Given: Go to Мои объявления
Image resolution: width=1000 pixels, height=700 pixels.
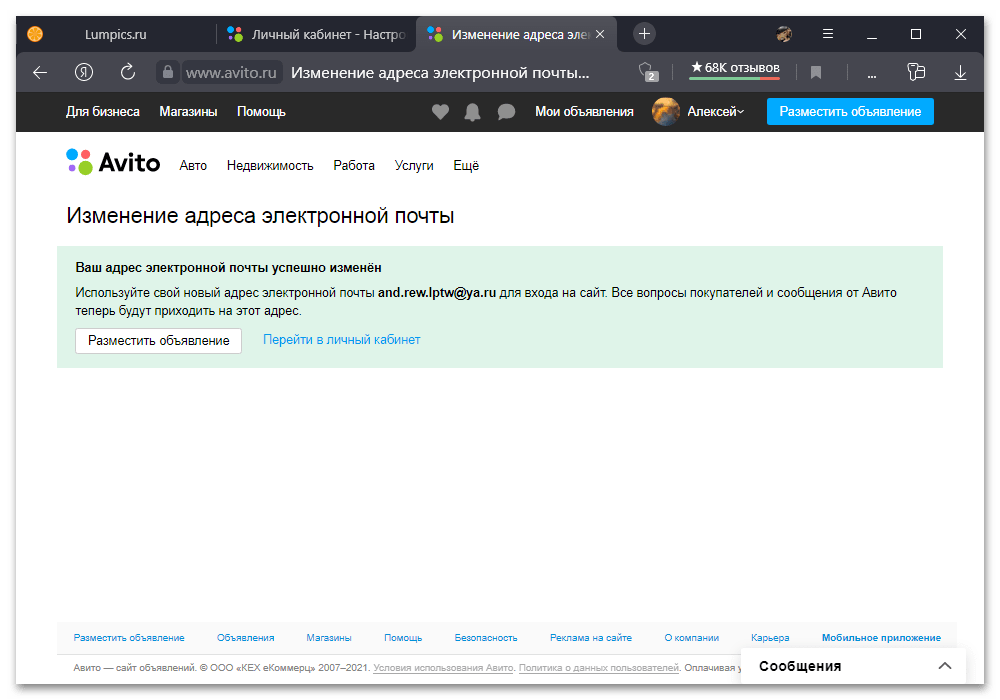Looking at the screenshot, I should point(584,112).
